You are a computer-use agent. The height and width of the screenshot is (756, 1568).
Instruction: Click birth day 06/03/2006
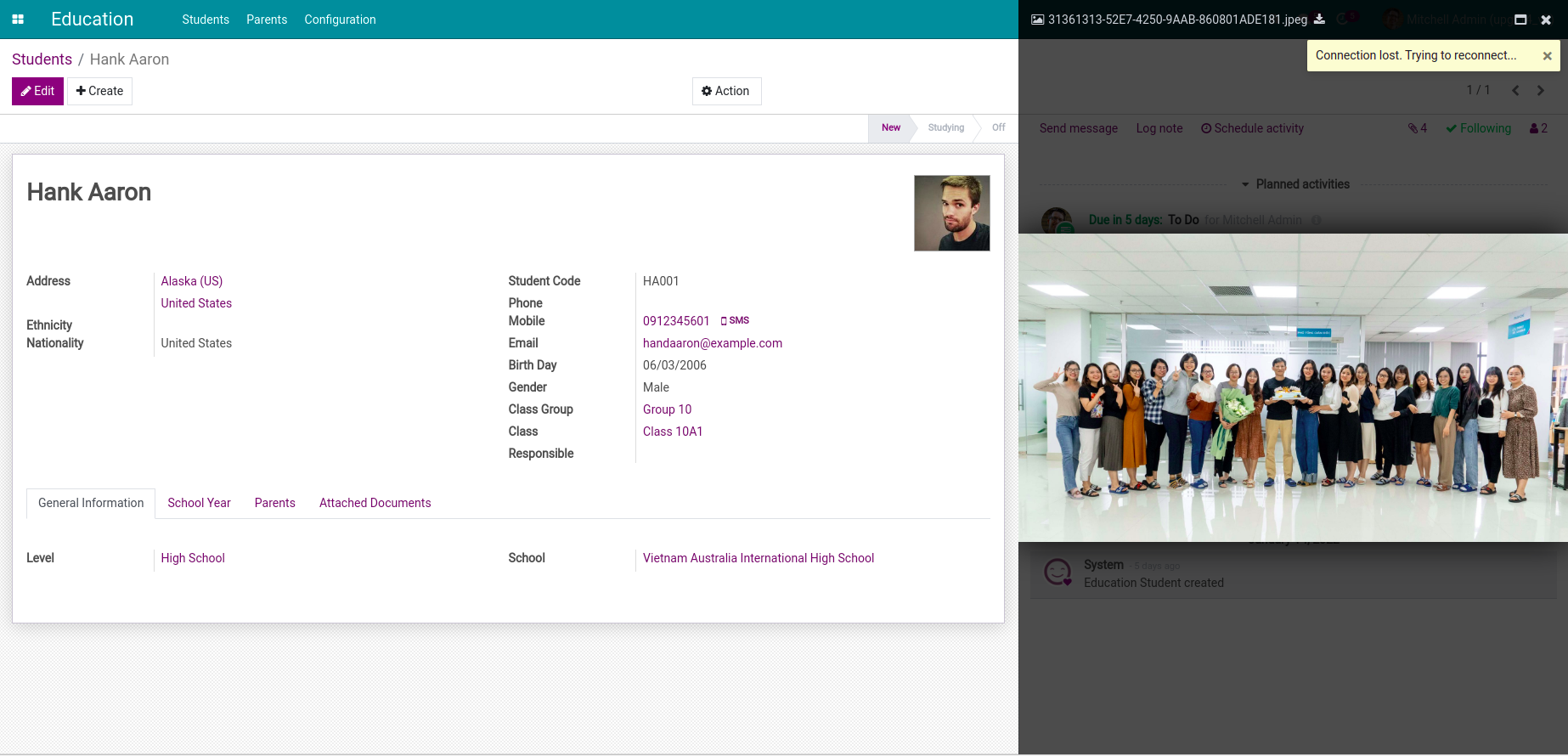[674, 365]
